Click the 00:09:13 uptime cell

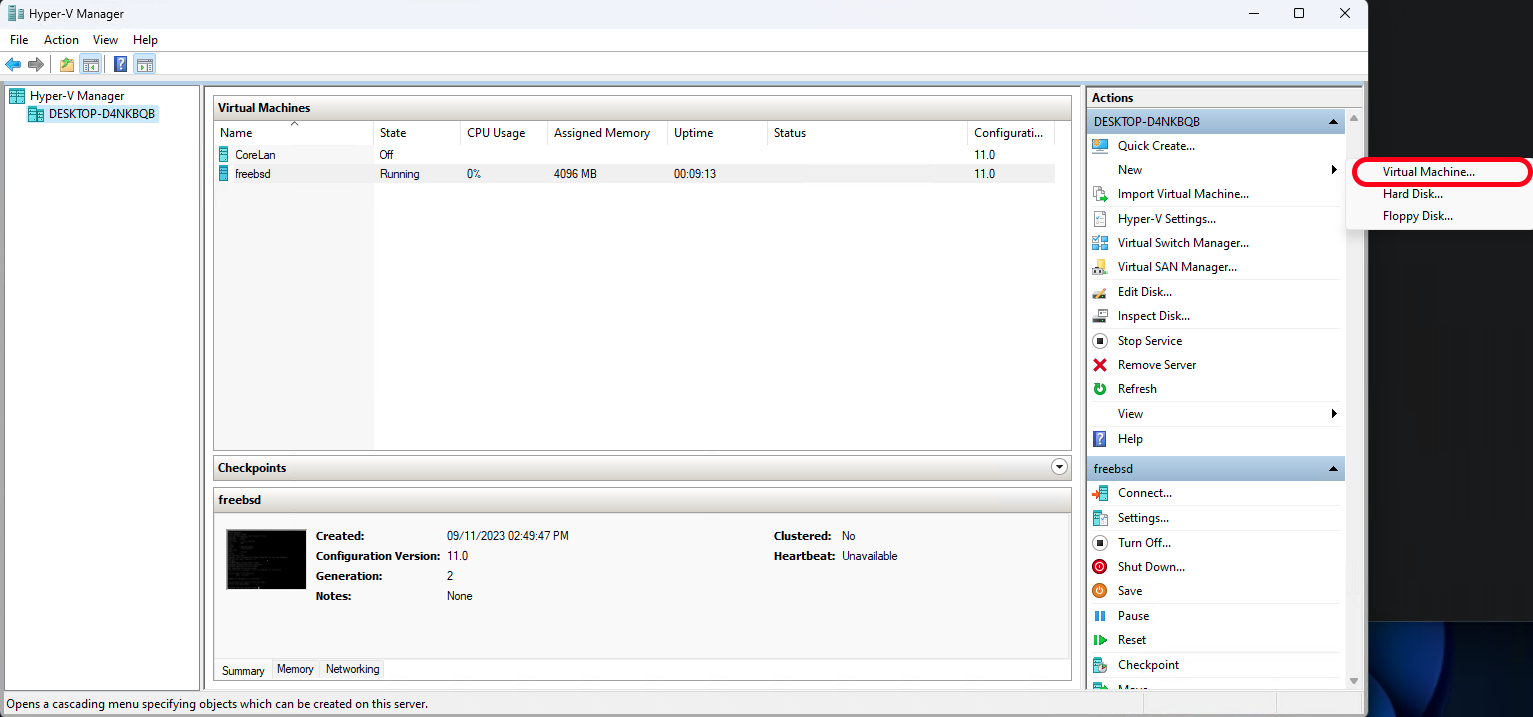click(695, 174)
